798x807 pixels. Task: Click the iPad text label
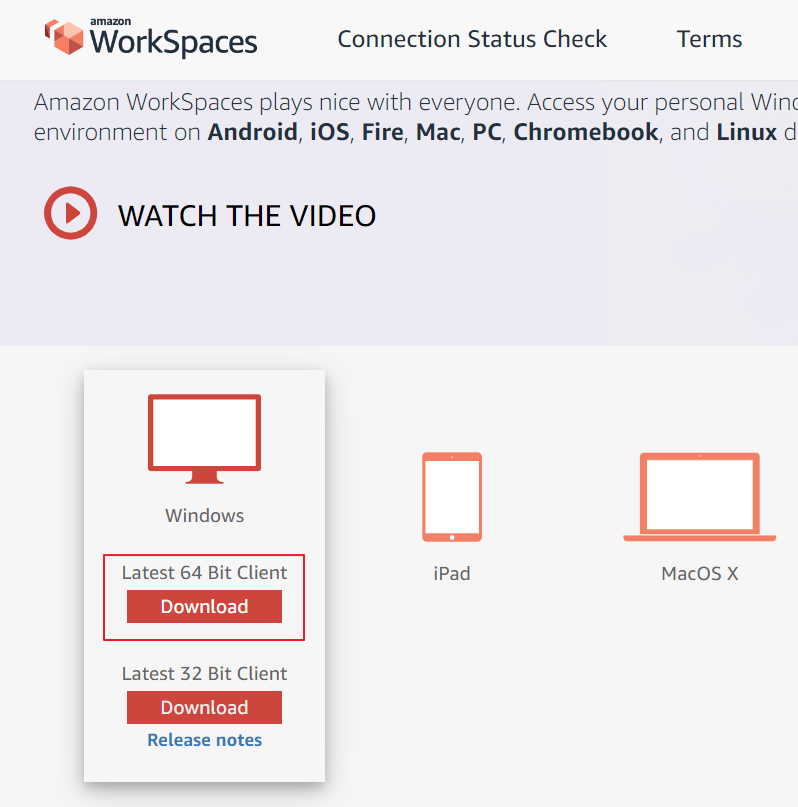click(x=452, y=573)
